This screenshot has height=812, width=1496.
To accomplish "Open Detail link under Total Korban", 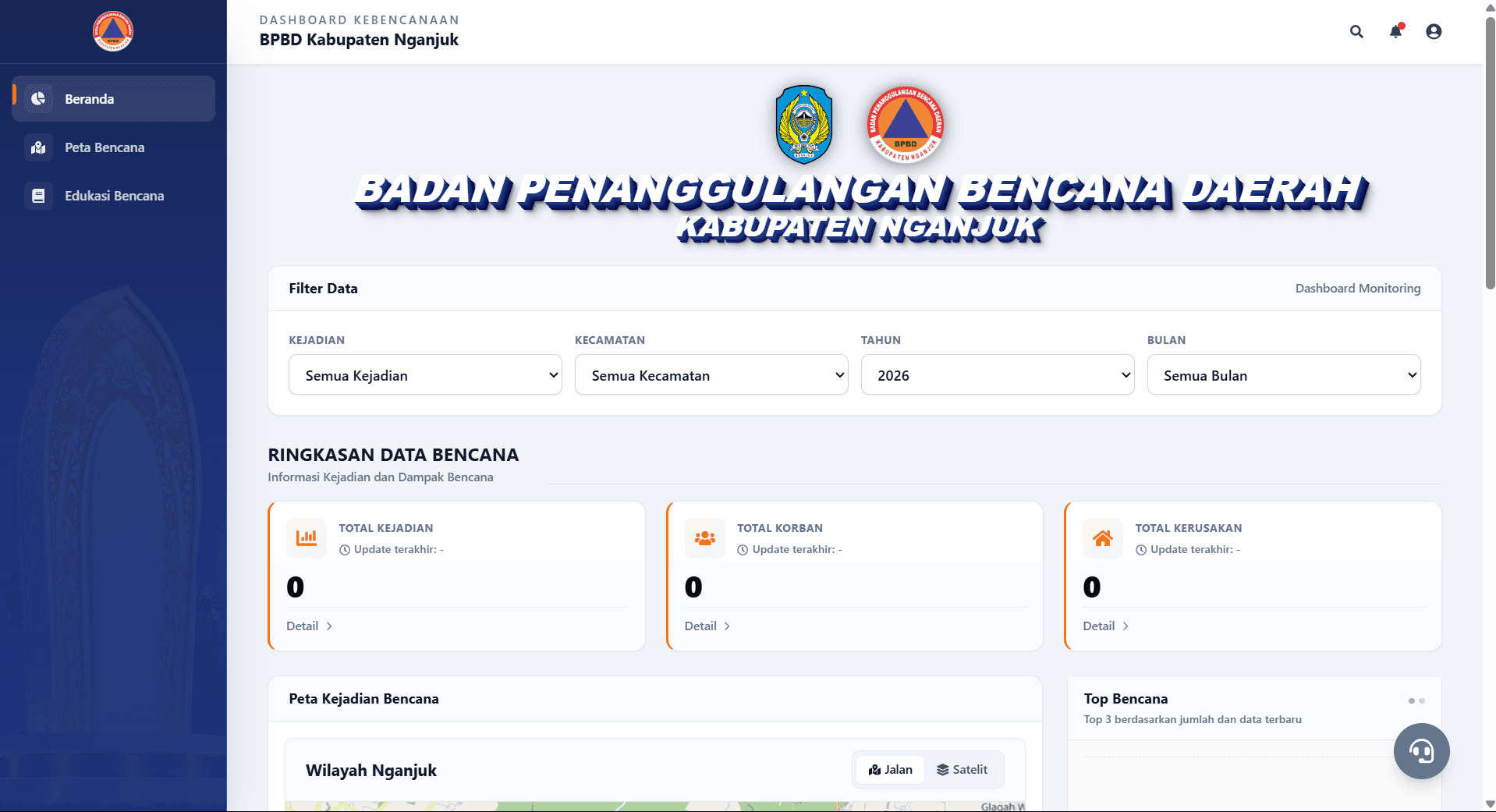I will point(707,626).
